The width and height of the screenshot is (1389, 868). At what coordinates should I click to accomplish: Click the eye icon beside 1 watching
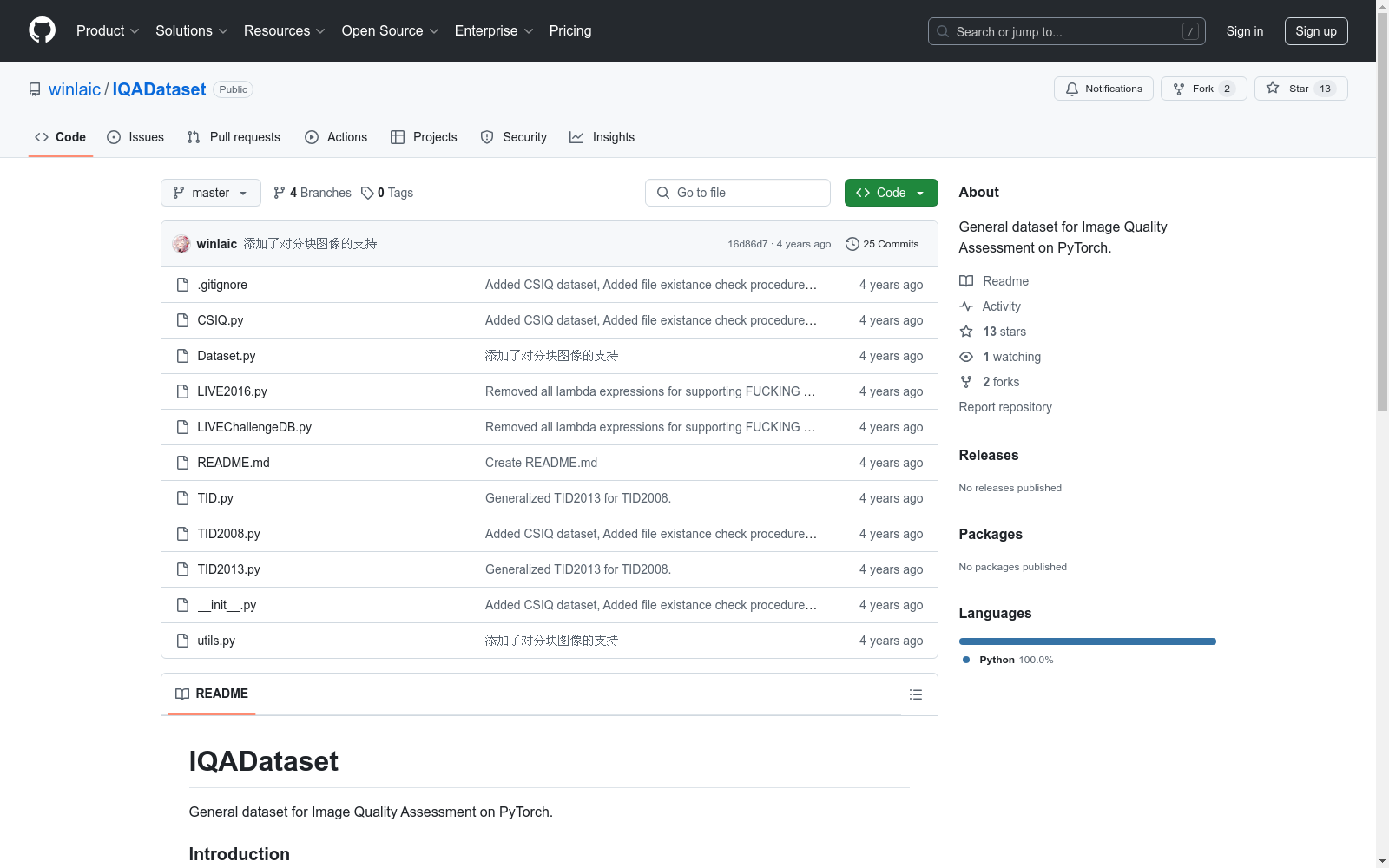[966, 357]
